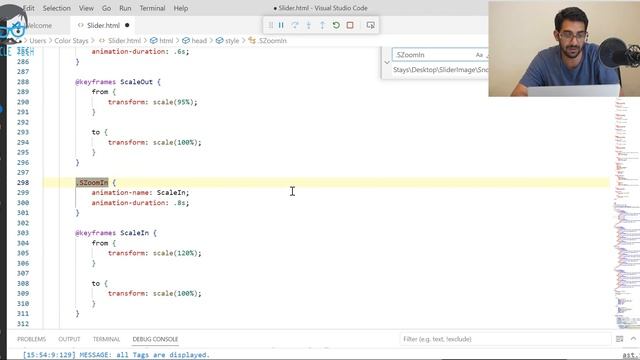Click the minimap on the editor's right
Viewport: 640px width, 360px height.
[627, 212]
